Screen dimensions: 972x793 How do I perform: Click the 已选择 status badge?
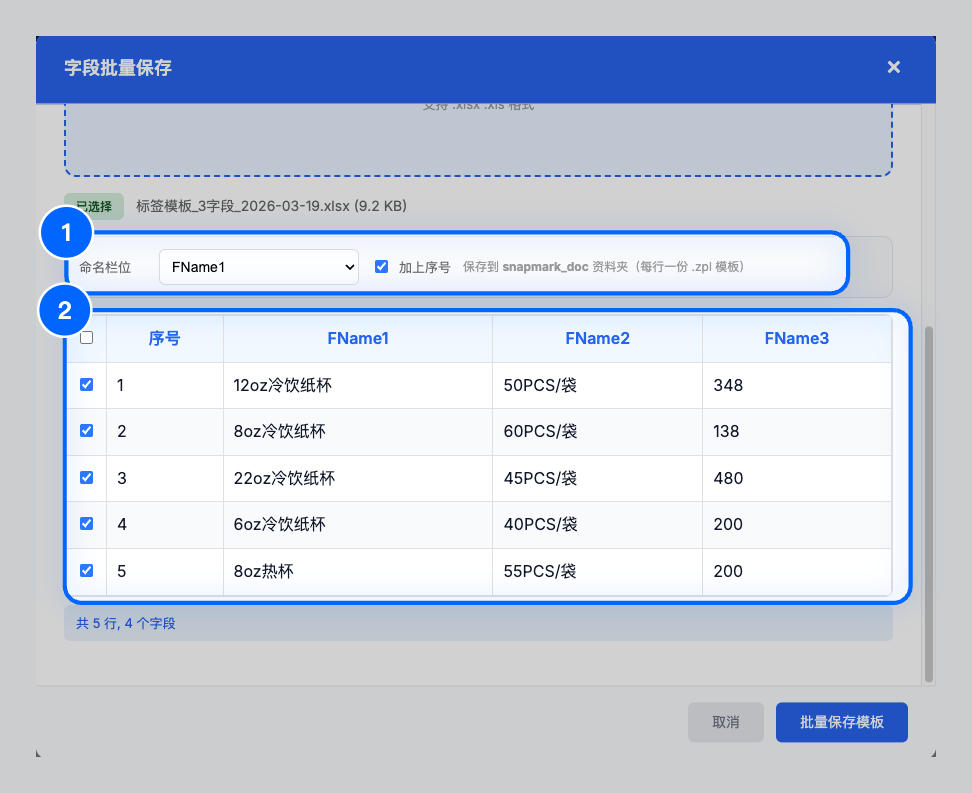click(x=94, y=207)
